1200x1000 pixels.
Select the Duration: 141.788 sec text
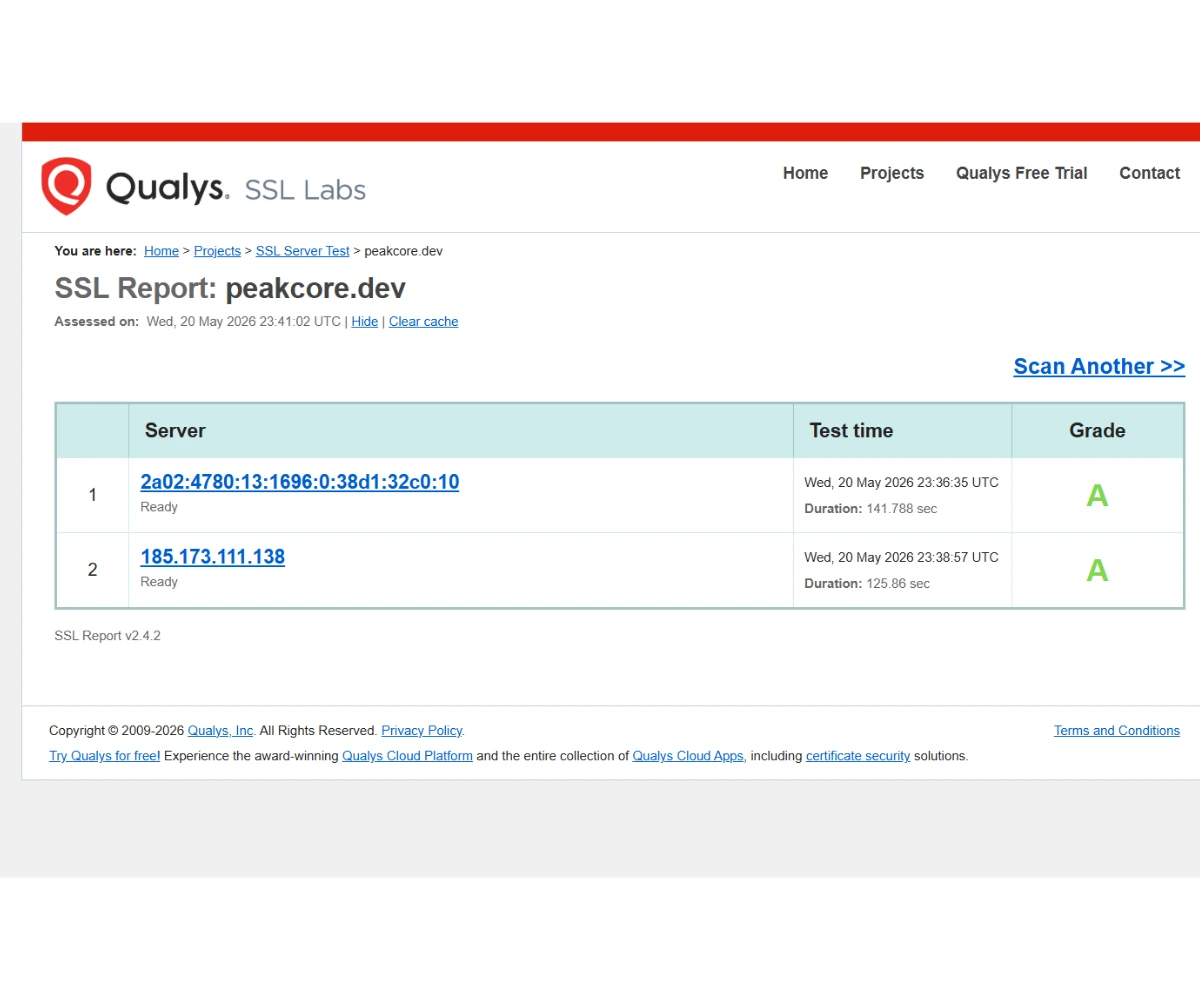click(871, 509)
